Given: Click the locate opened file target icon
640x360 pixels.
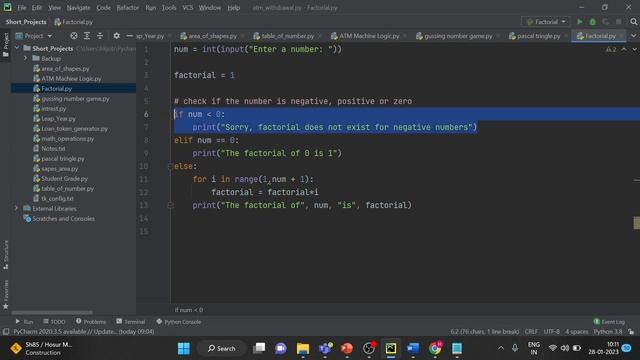Looking at the screenshot, I should 74,36.
